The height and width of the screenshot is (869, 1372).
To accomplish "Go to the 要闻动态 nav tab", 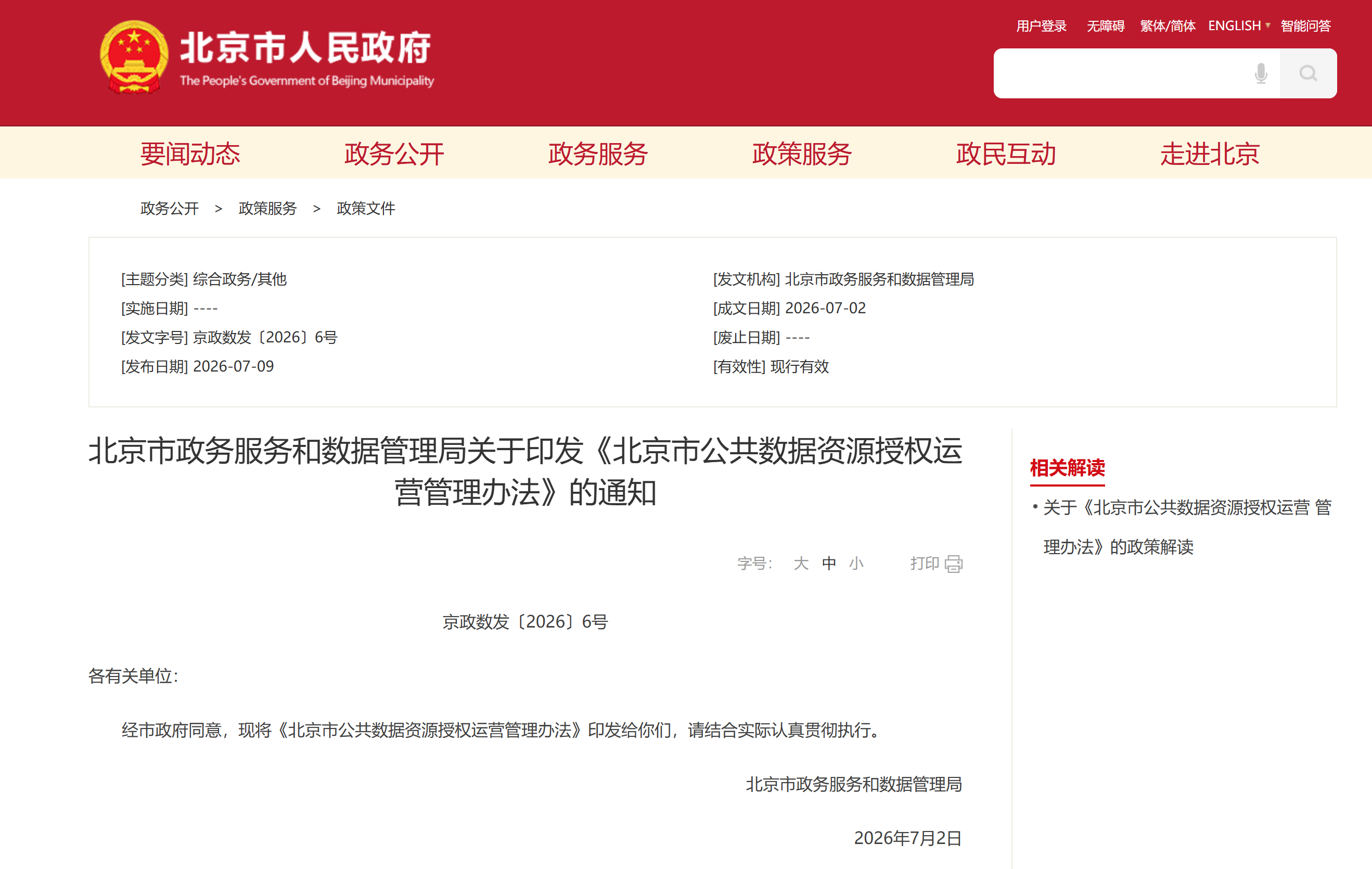I will [190, 154].
